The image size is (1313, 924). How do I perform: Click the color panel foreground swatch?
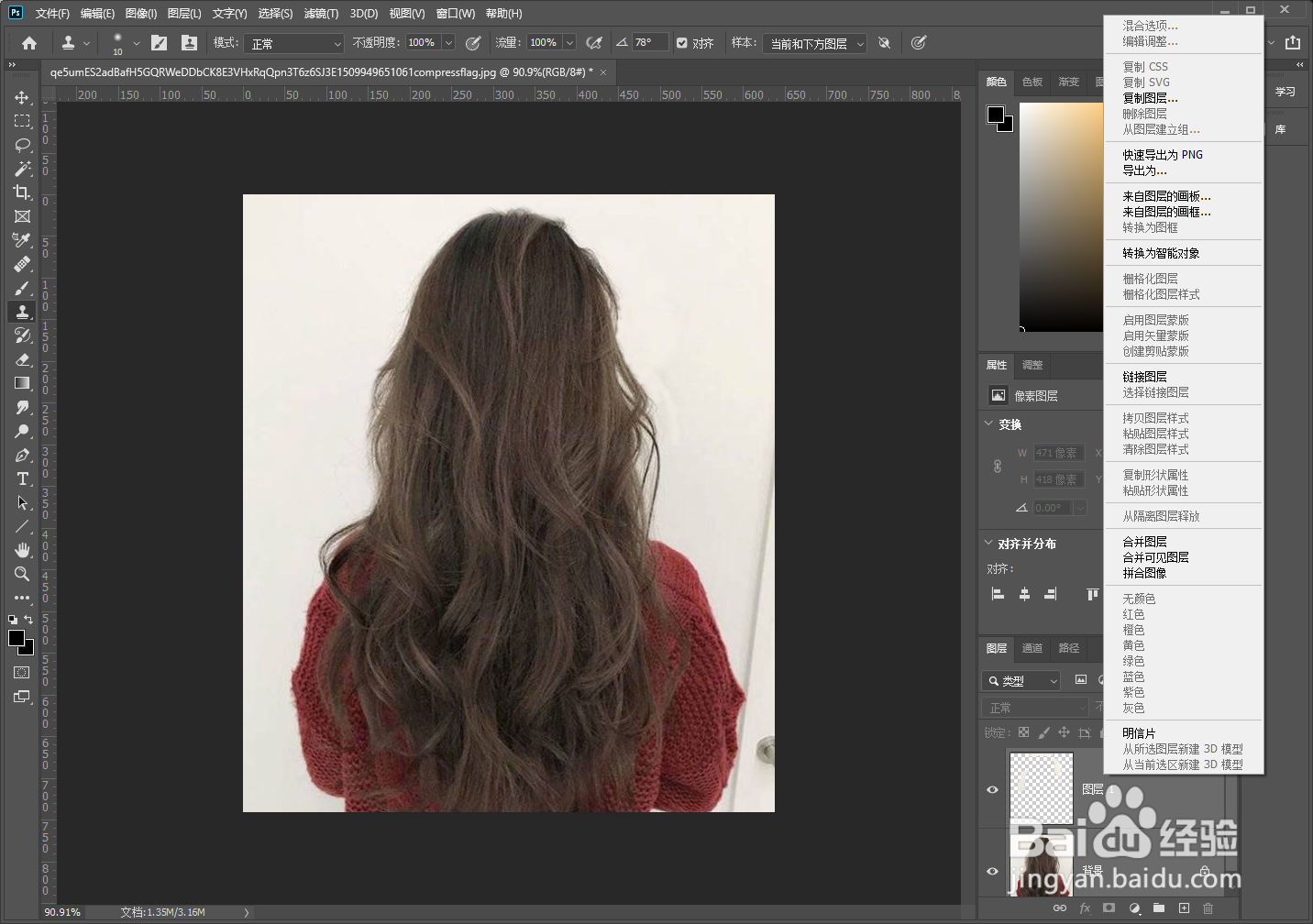tap(996, 115)
